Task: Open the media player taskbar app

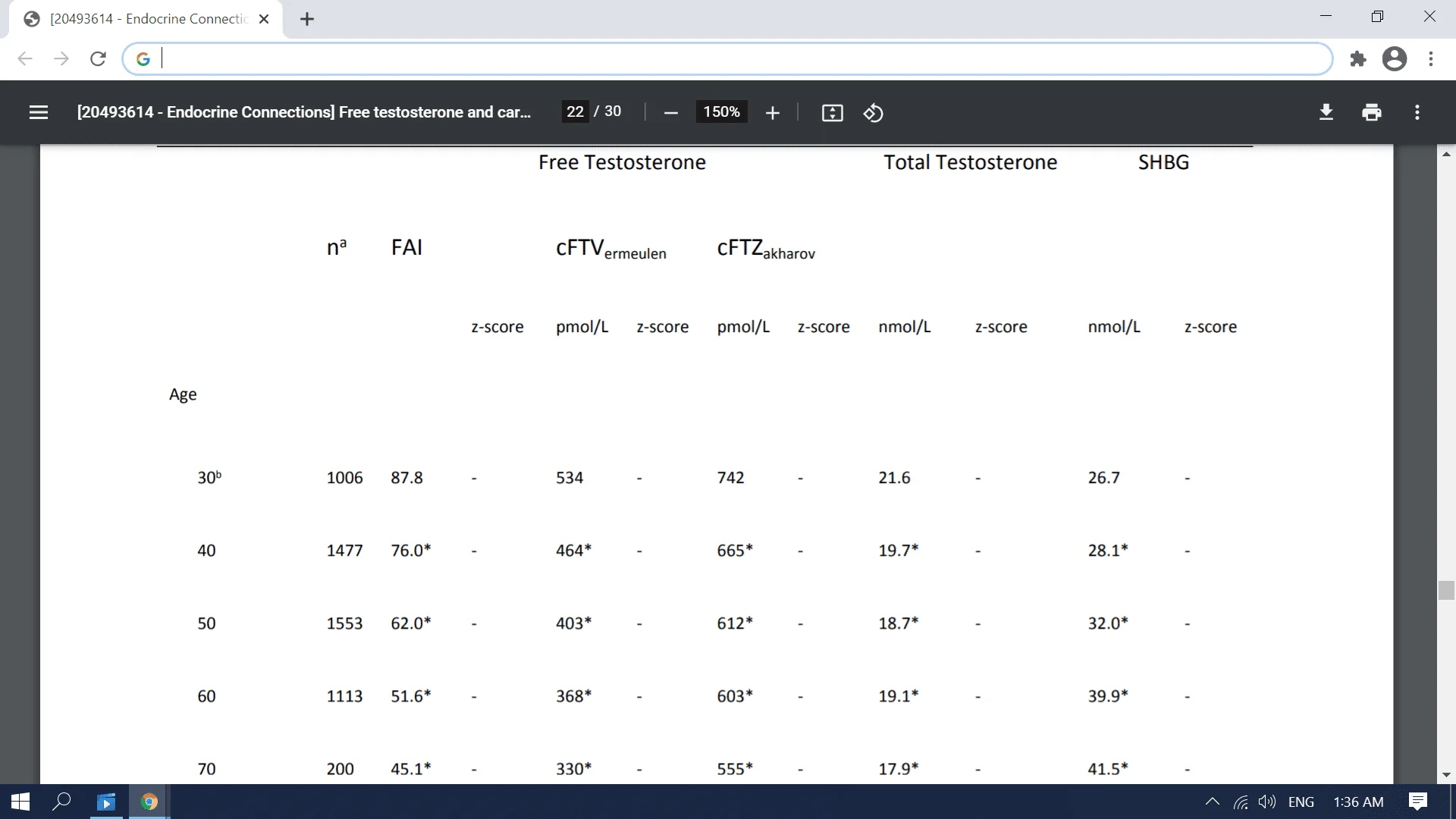Action: click(x=106, y=802)
